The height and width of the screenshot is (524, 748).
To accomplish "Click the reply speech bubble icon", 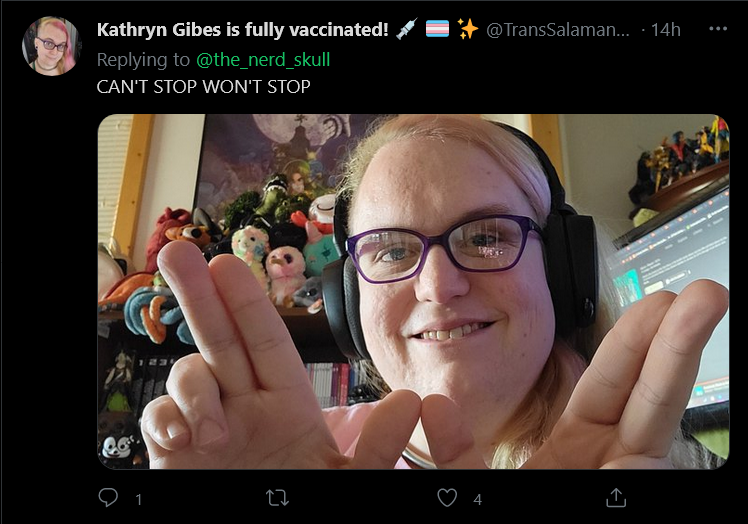I will (108, 497).
